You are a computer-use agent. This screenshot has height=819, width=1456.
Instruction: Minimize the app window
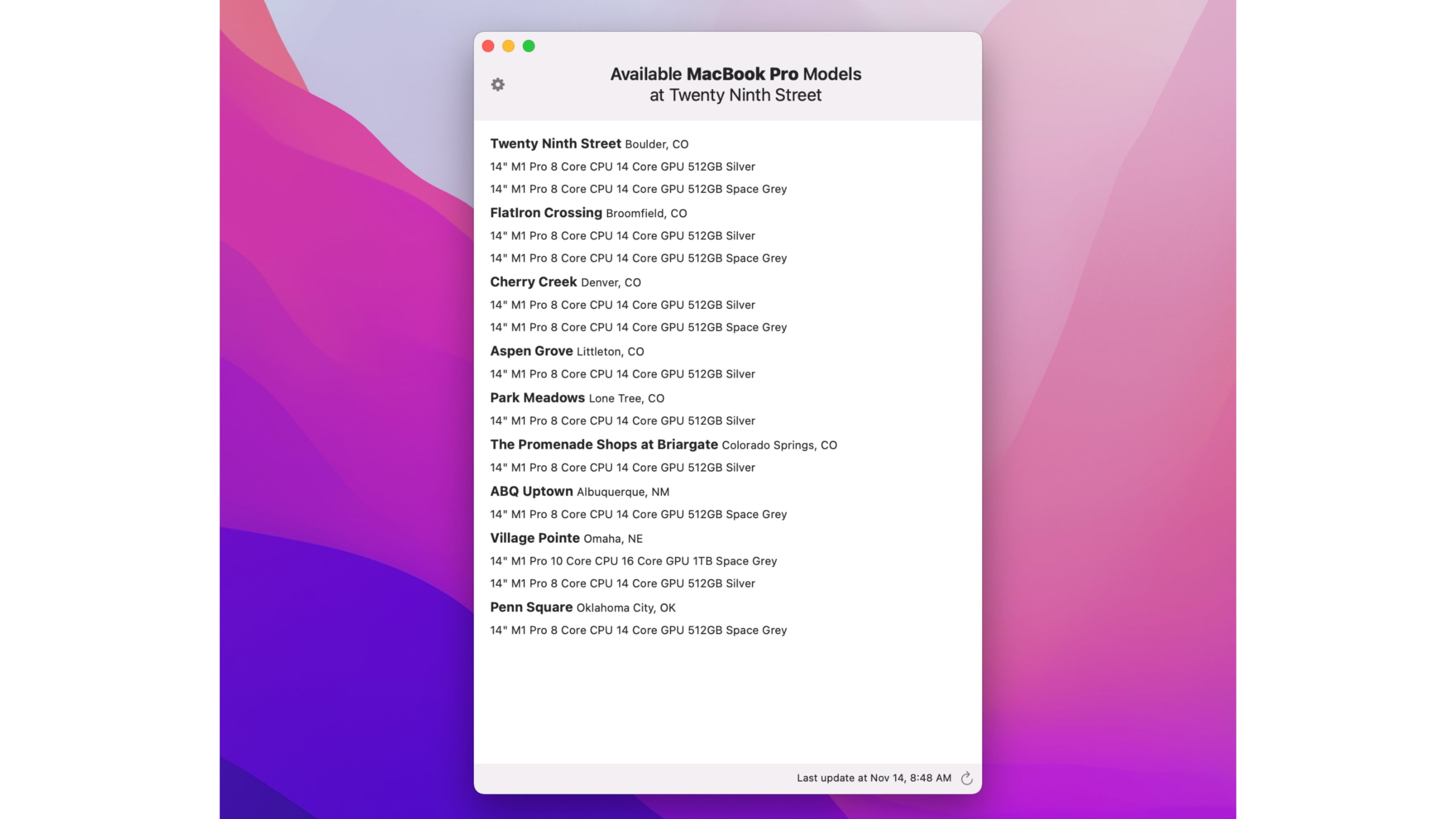coord(508,45)
